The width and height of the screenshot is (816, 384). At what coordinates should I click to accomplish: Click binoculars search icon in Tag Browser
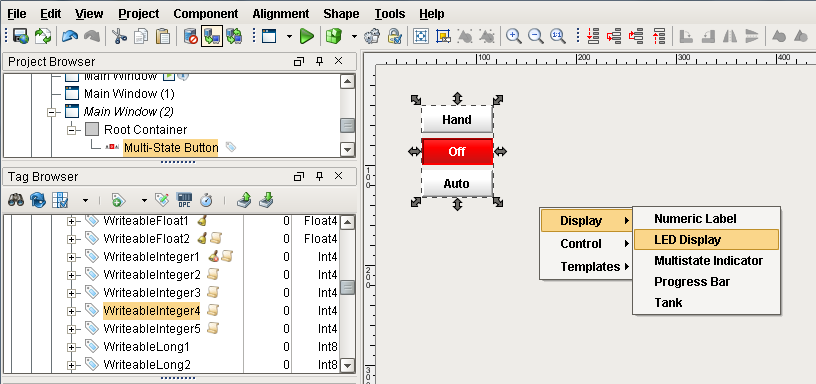pyautogui.click(x=16, y=200)
